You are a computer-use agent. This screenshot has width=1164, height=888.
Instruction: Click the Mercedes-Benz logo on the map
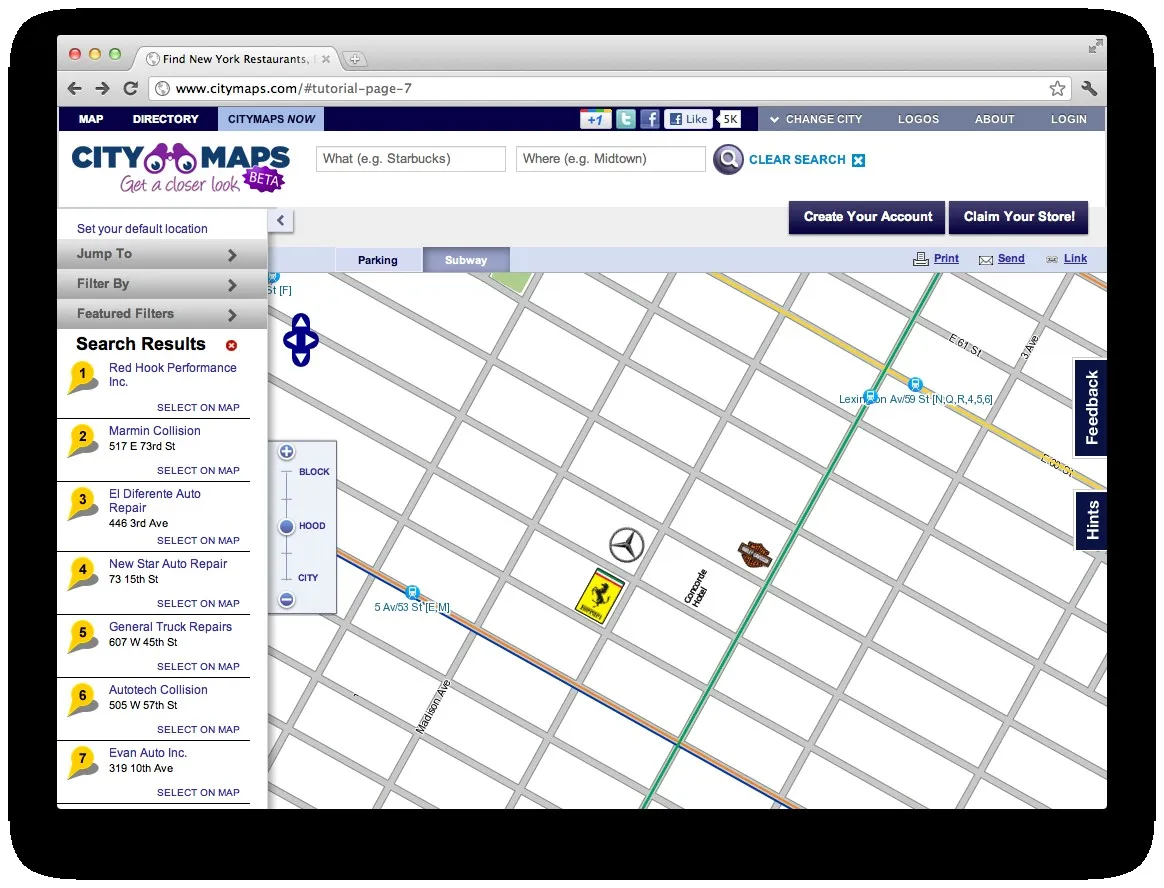(627, 545)
